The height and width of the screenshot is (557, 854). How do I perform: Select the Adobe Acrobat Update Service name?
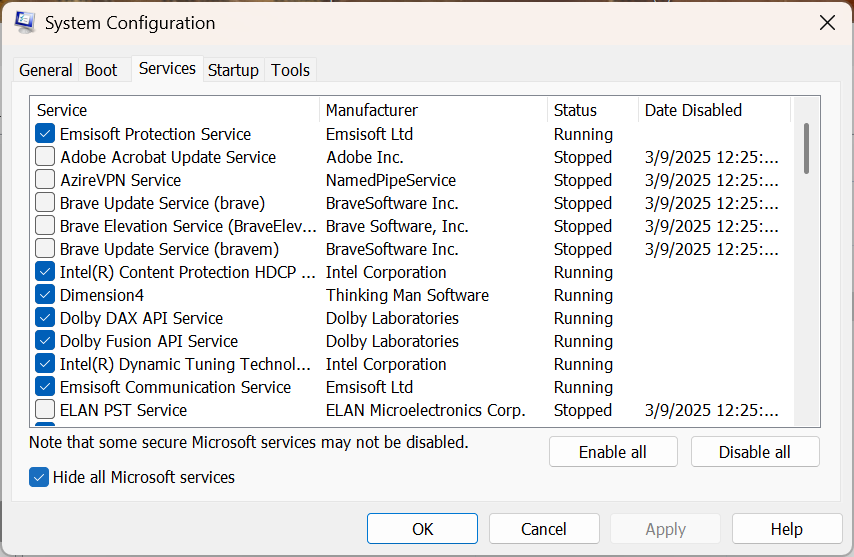[x=168, y=157]
